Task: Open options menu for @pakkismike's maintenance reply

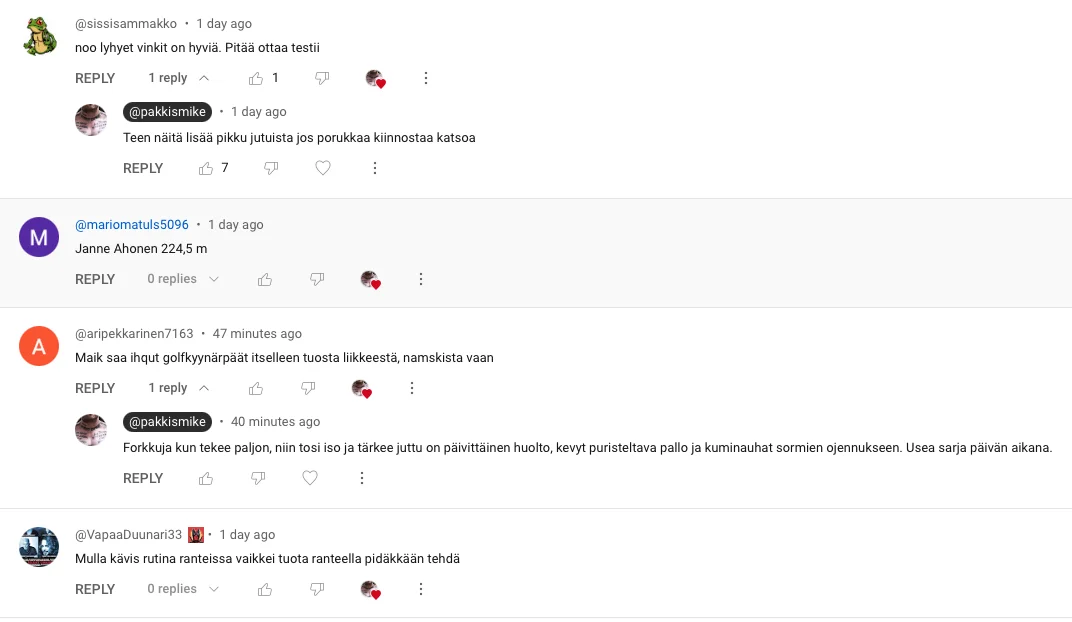Action: (x=361, y=478)
